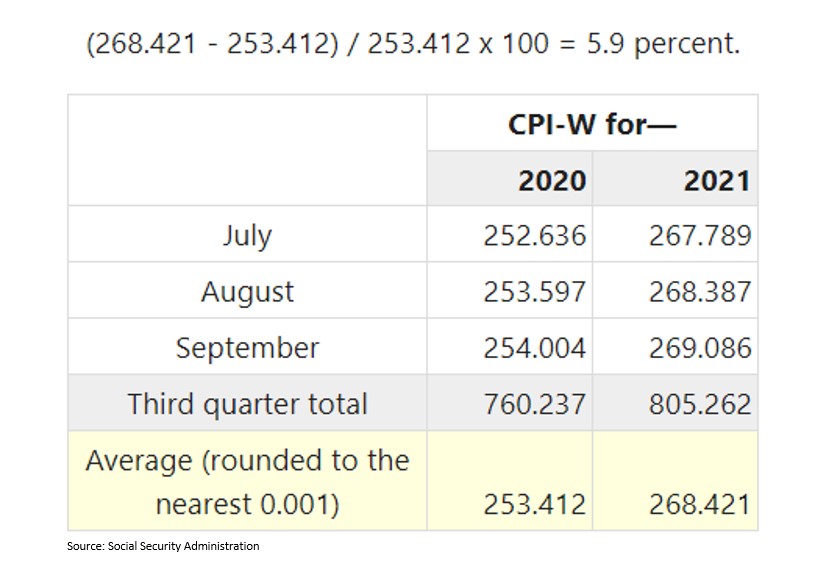Click the percent-change formula text at top
The width and height of the screenshot is (840, 561).
tap(413, 46)
